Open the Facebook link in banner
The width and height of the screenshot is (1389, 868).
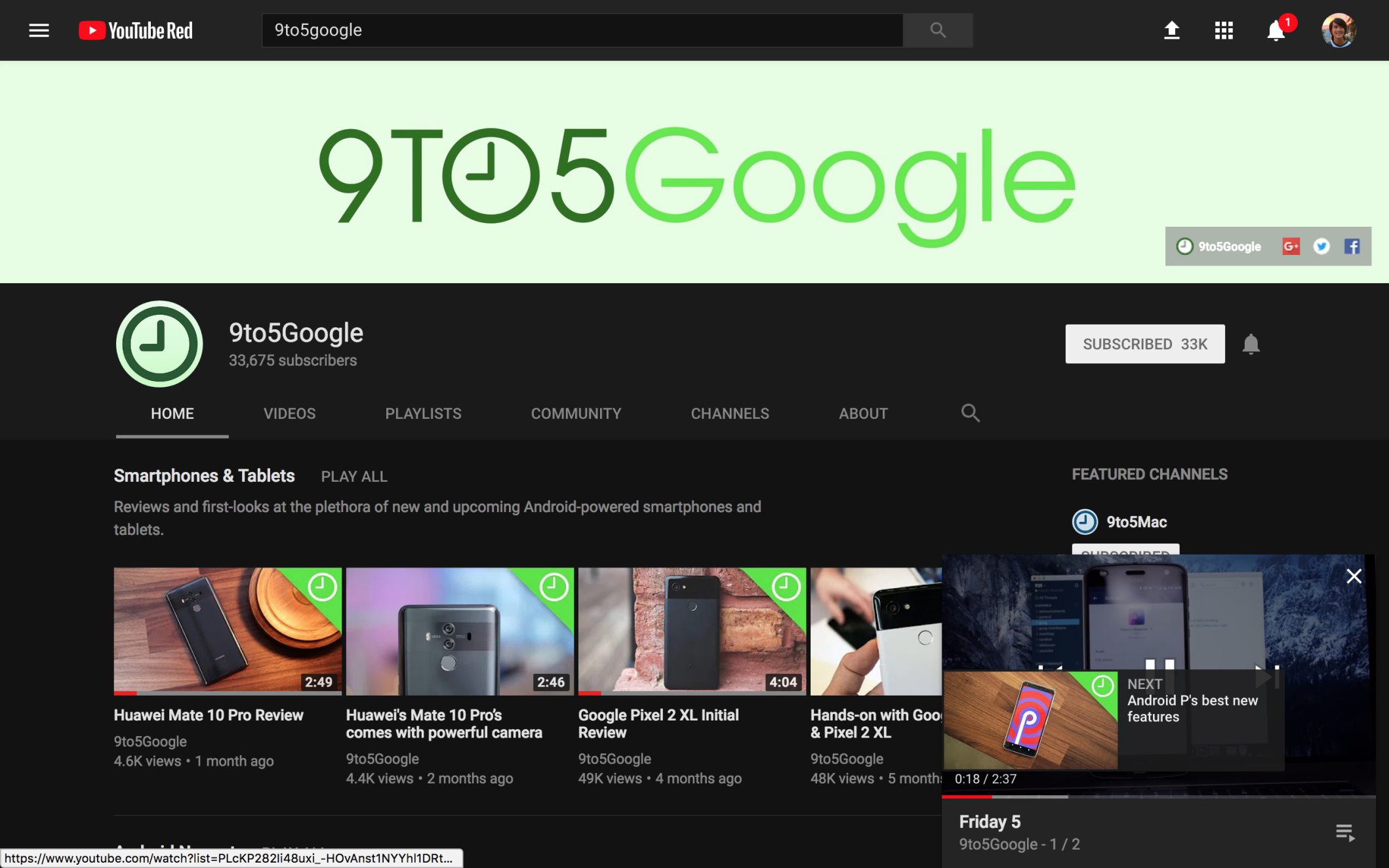click(1352, 247)
